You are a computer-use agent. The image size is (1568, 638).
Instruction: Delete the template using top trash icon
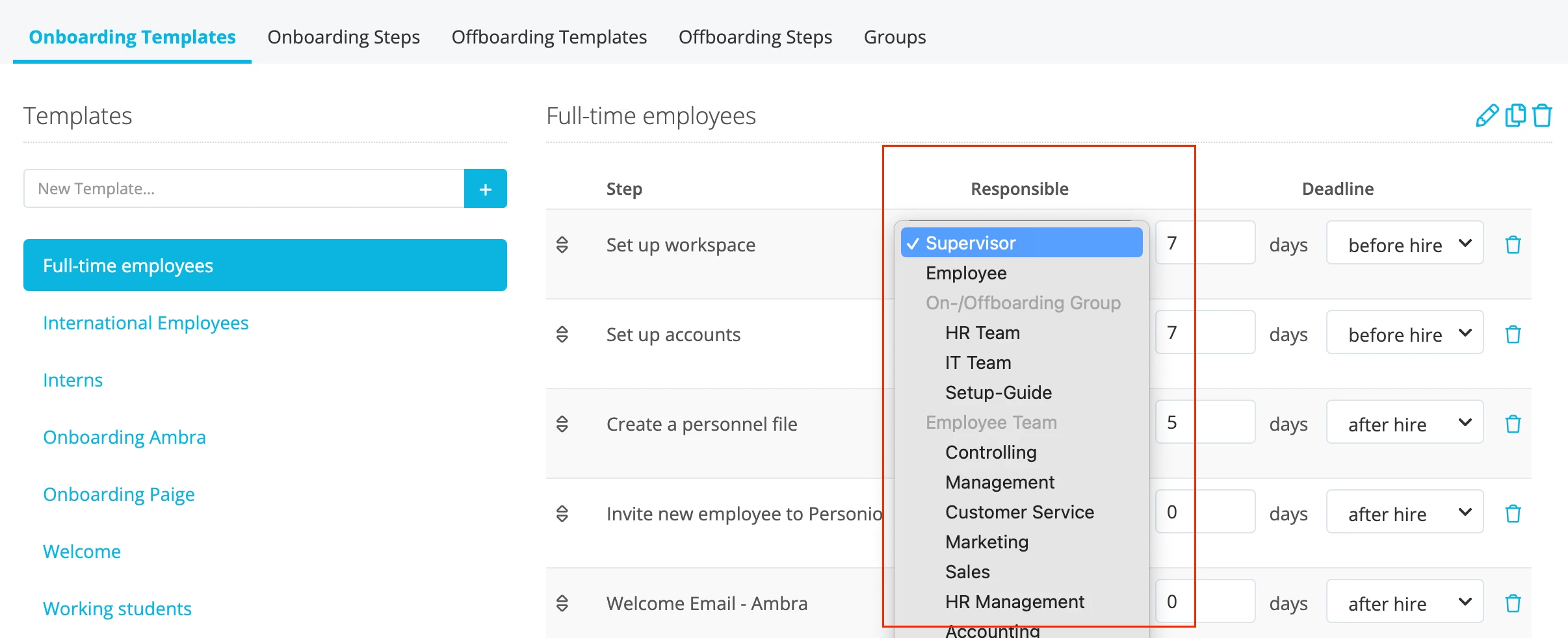coord(1542,116)
